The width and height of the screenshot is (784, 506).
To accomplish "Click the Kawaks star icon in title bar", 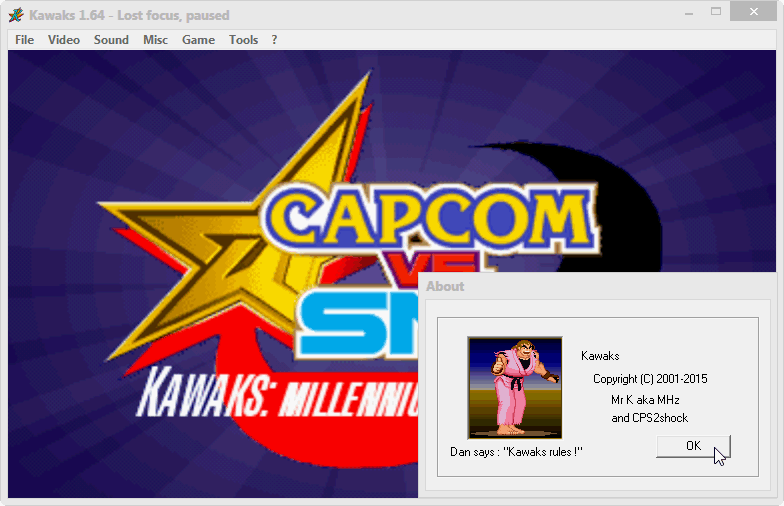I will (x=16, y=15).
